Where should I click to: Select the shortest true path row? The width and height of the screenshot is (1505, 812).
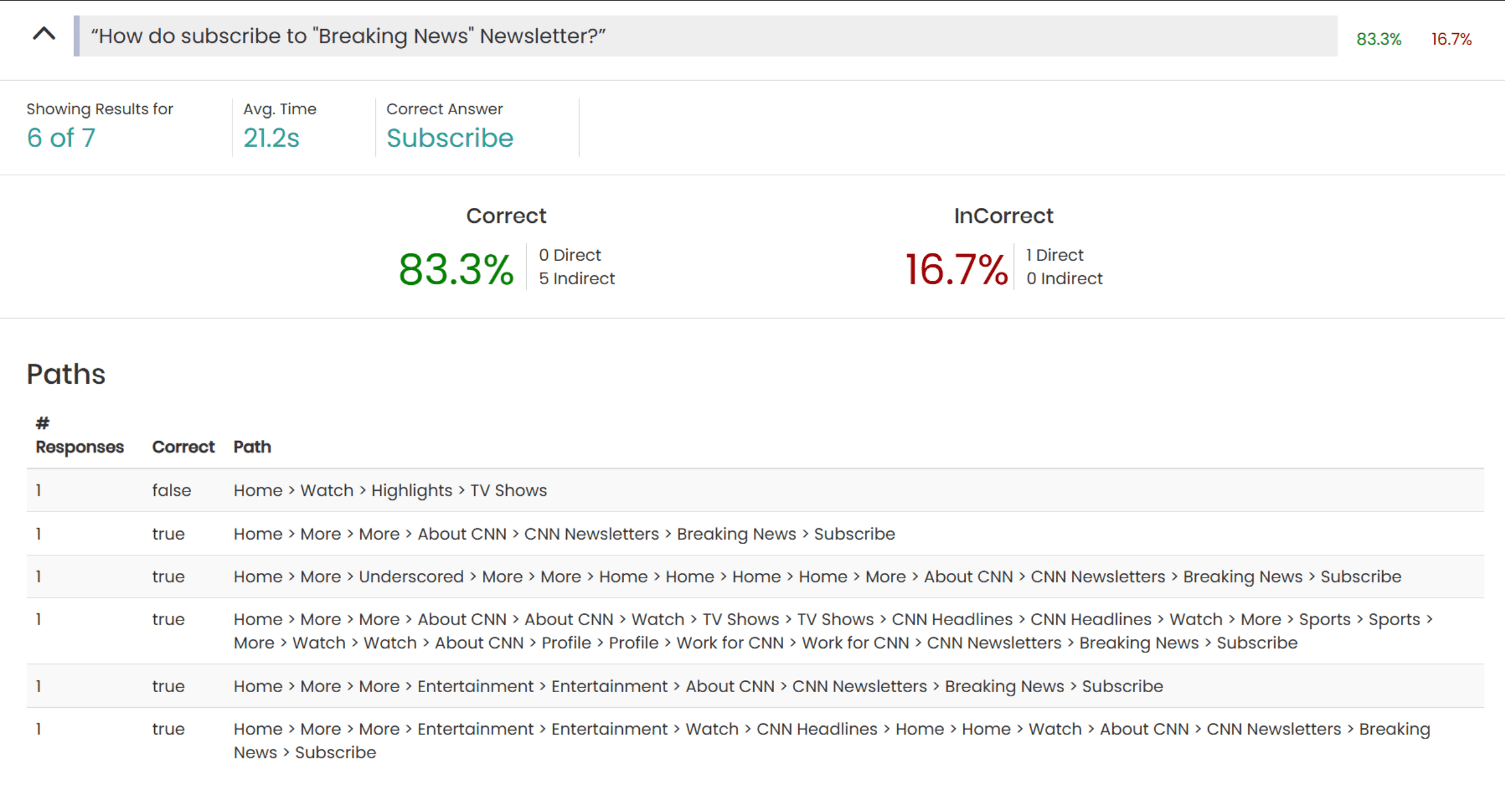tap(564, 534)
